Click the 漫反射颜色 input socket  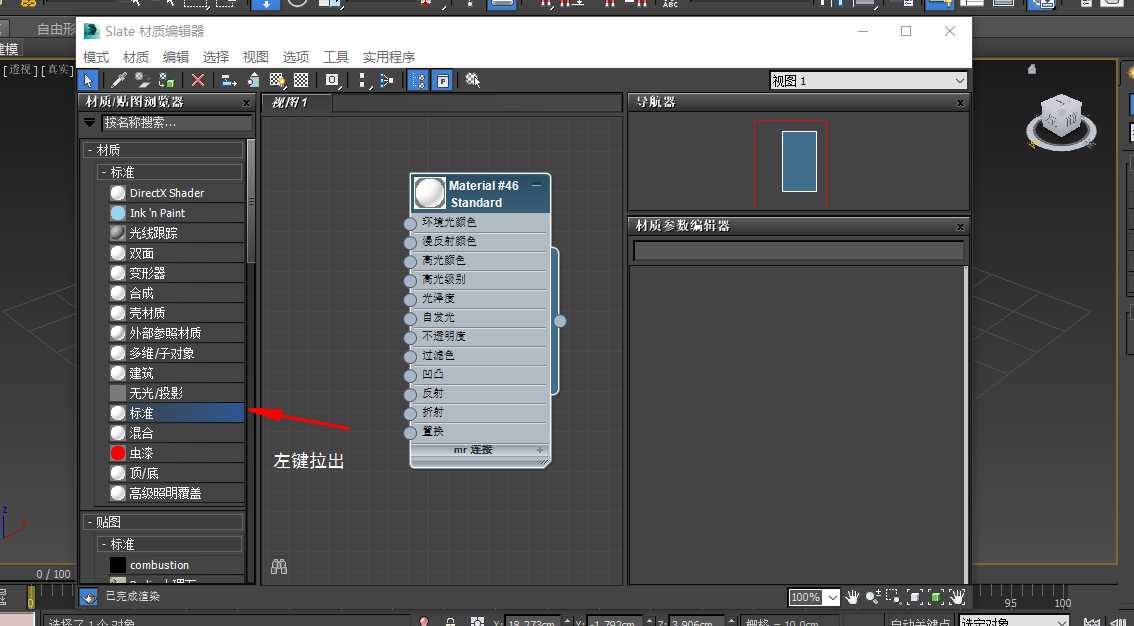coord(410,242)
